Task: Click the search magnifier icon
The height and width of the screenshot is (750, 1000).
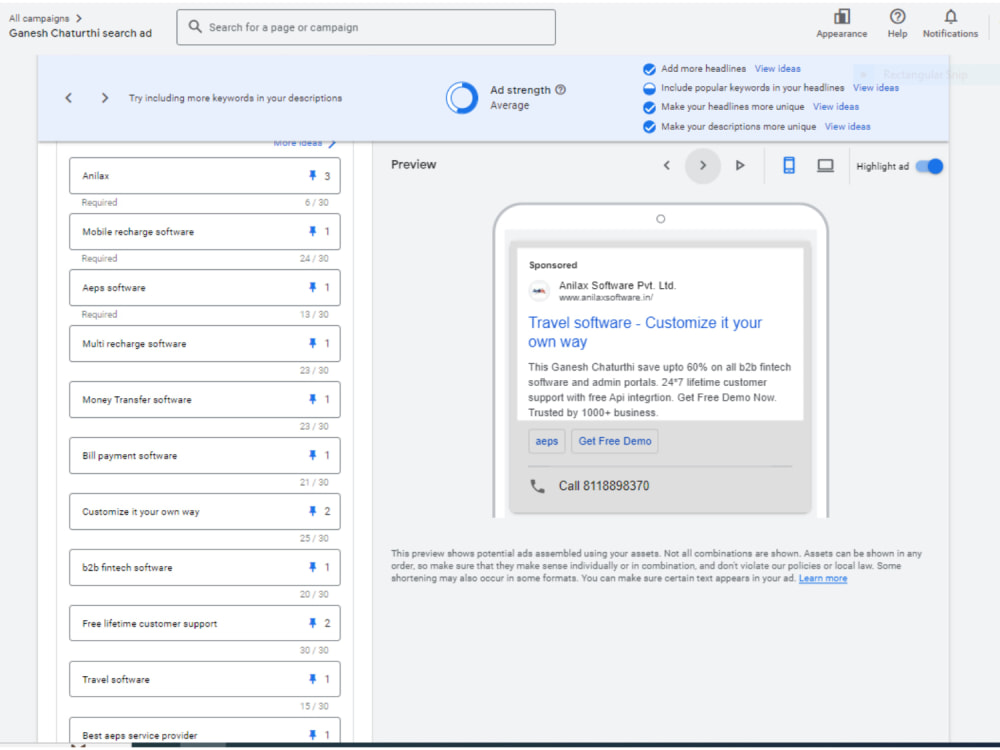Action: point(195,27)
